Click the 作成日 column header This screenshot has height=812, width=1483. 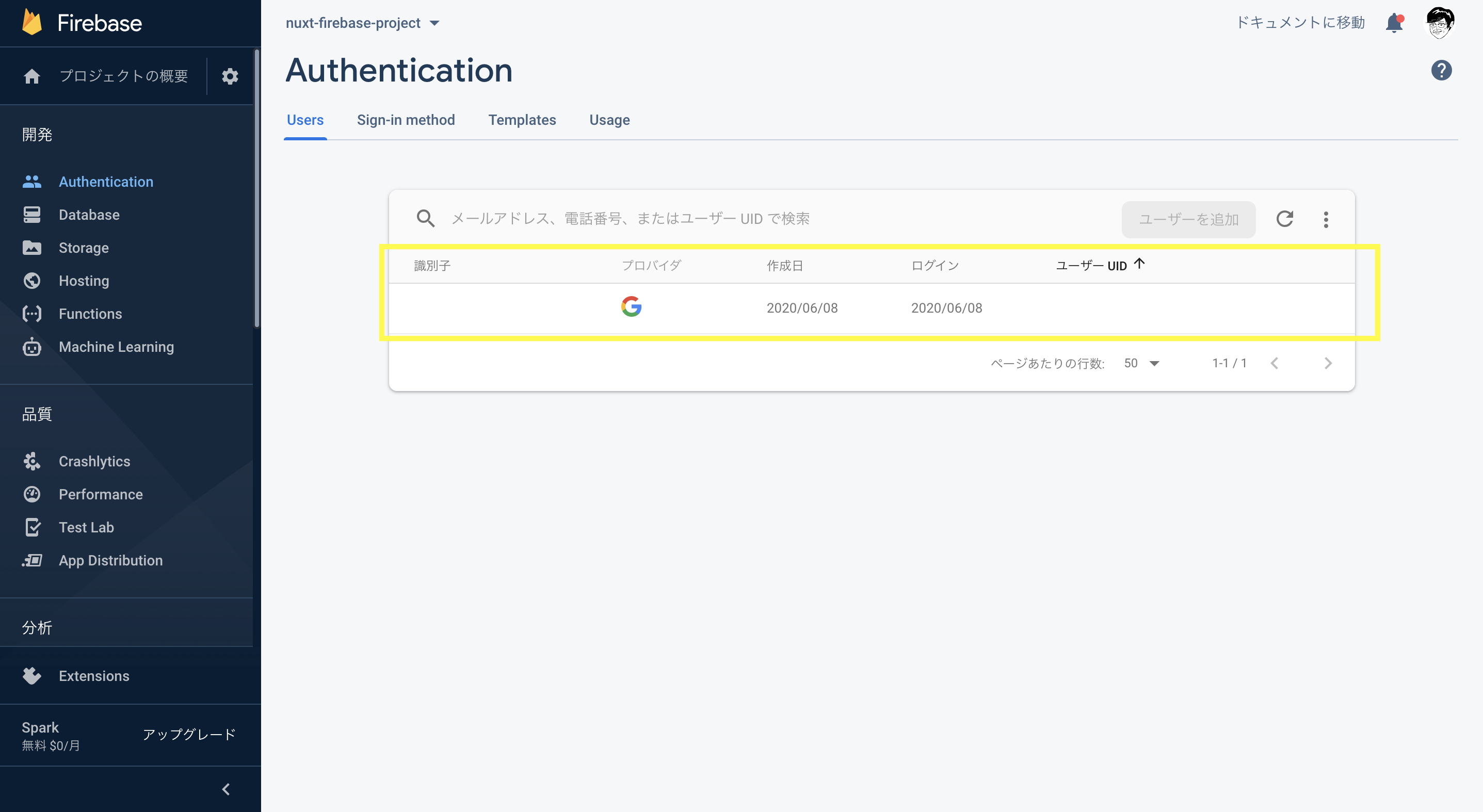tap(785, 265)
